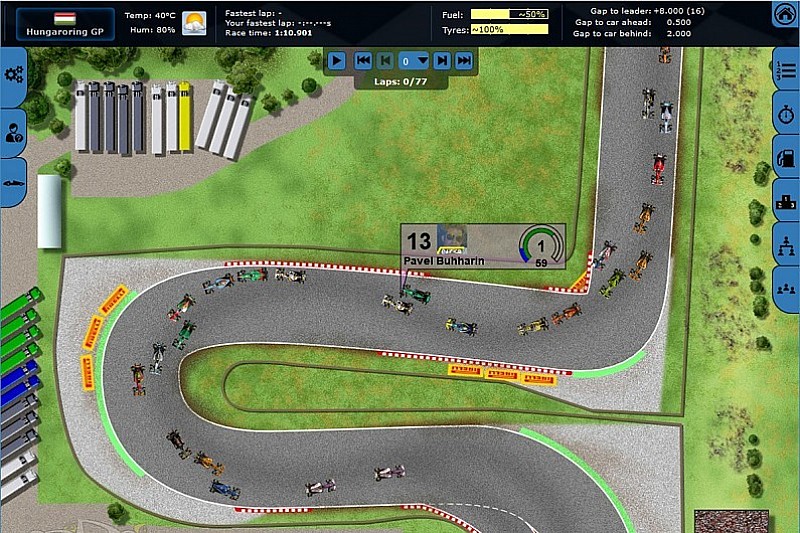Click the Gap to leader value

[679, 11]
